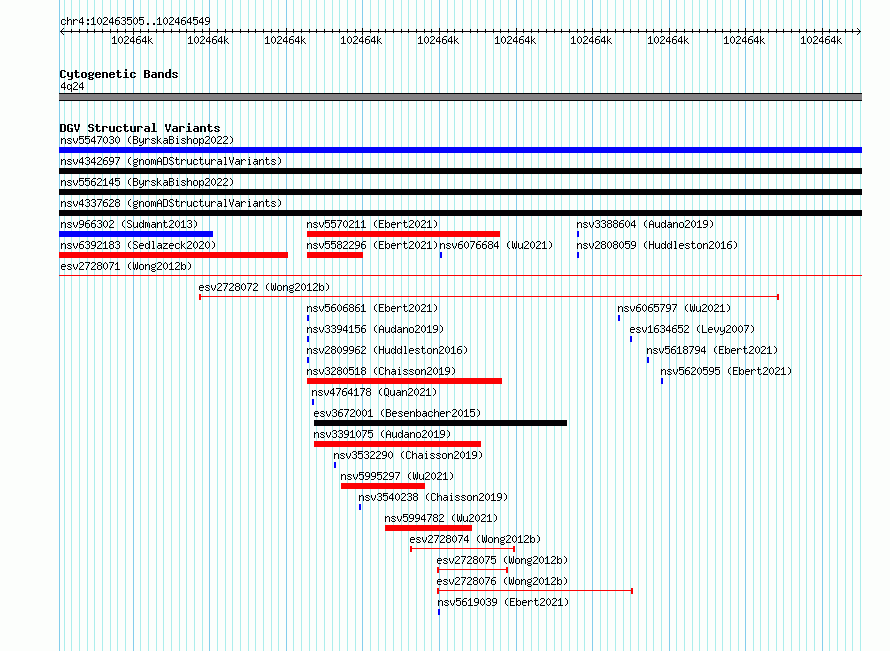Open nsv4764178 (Quan2021) variant
Viewport: 890px width, 651px height.
point(375,392)
